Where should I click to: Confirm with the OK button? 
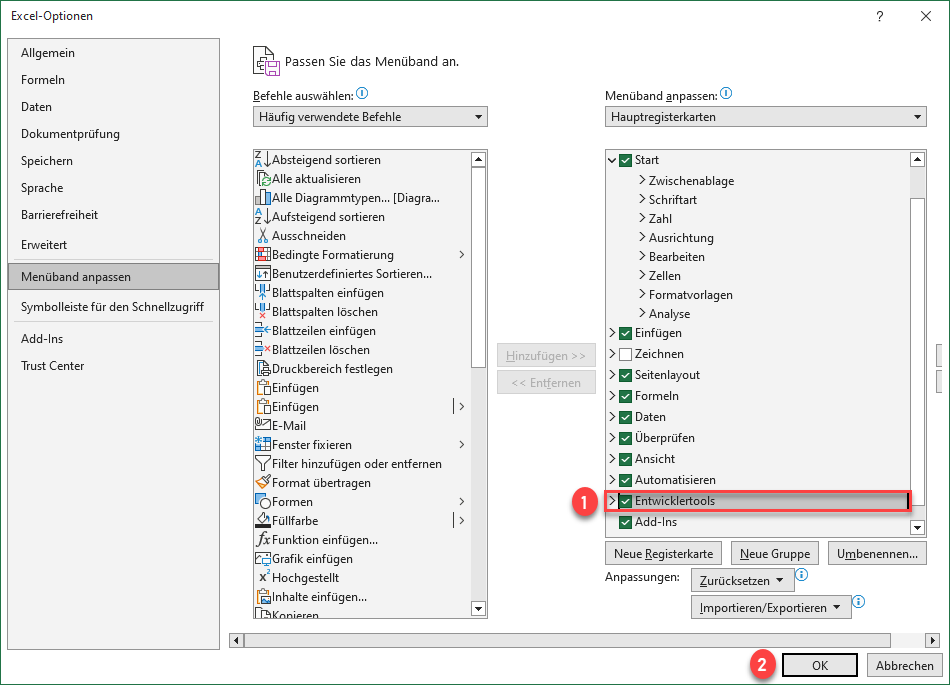click(x=820, y=665)
